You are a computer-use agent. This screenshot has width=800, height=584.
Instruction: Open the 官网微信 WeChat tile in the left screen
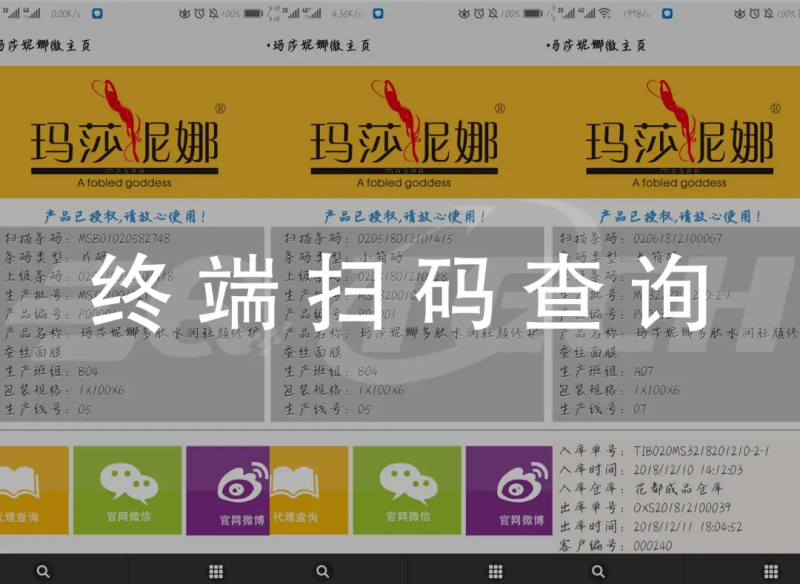(128, 490)
